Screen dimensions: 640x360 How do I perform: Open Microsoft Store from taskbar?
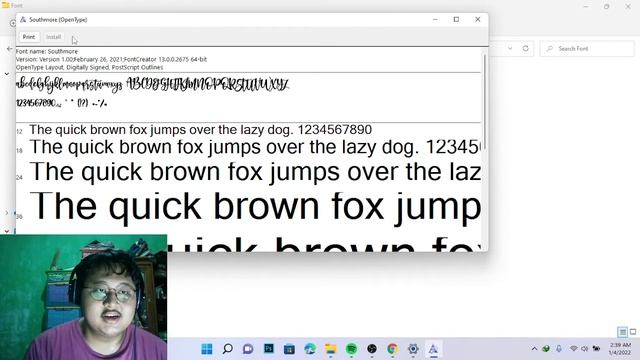(x=289, y=349)
